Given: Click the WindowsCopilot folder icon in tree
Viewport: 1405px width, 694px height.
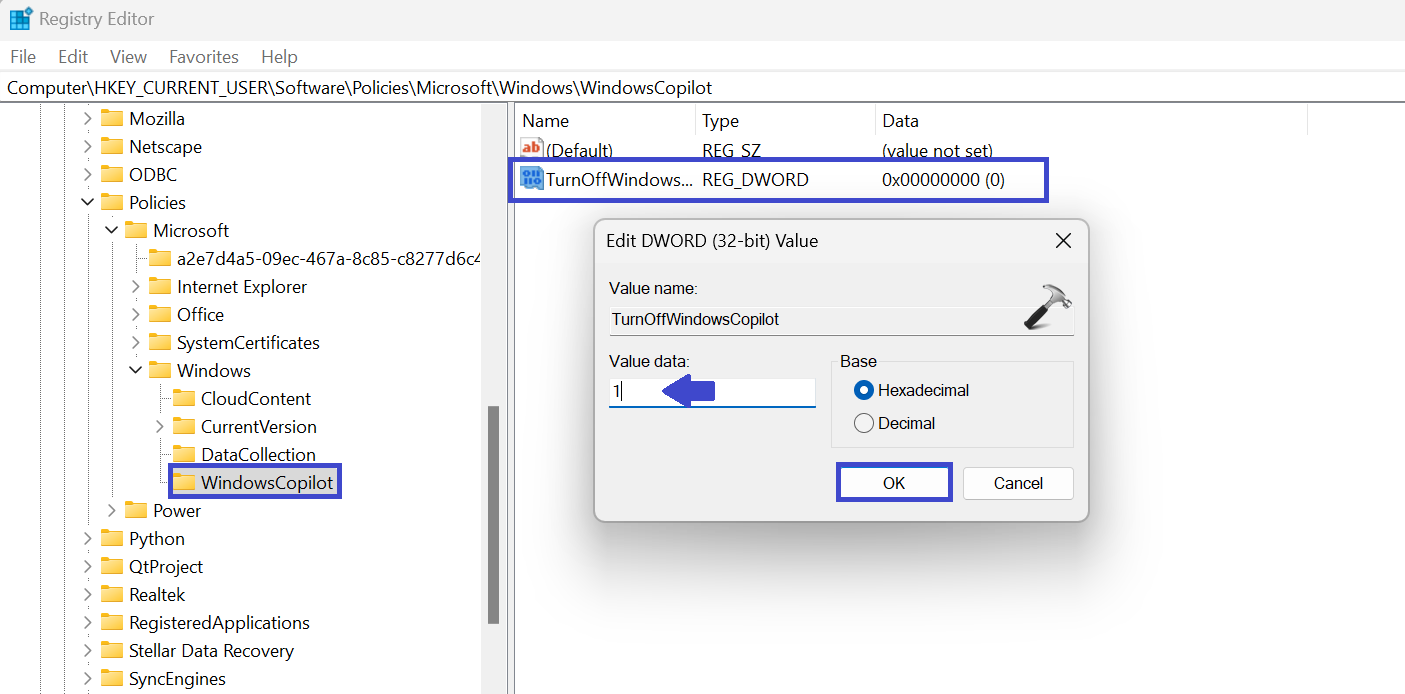Looking at the screenshot, I should tap(184, 483).
